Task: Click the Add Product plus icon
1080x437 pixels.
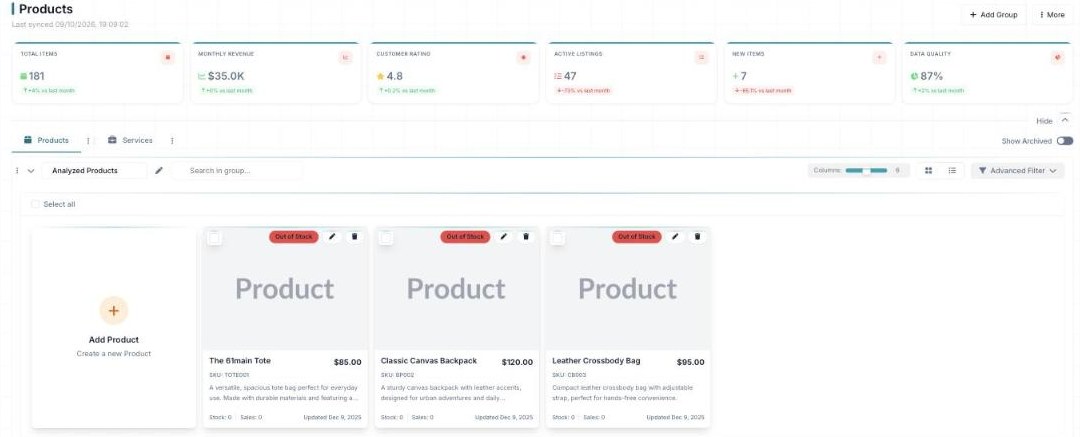Action: (114, 311)
